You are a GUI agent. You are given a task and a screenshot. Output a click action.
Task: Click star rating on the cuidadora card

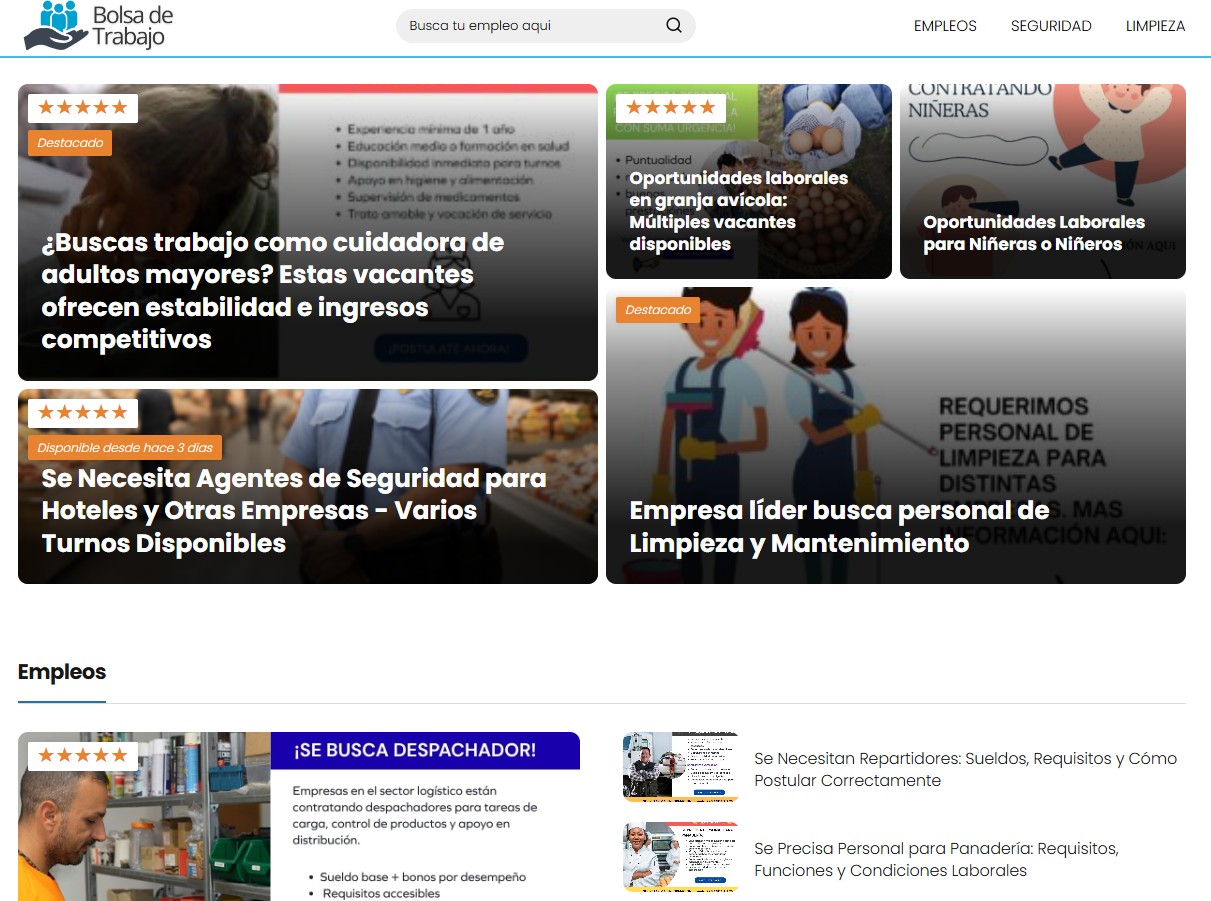tap(83, 108)
